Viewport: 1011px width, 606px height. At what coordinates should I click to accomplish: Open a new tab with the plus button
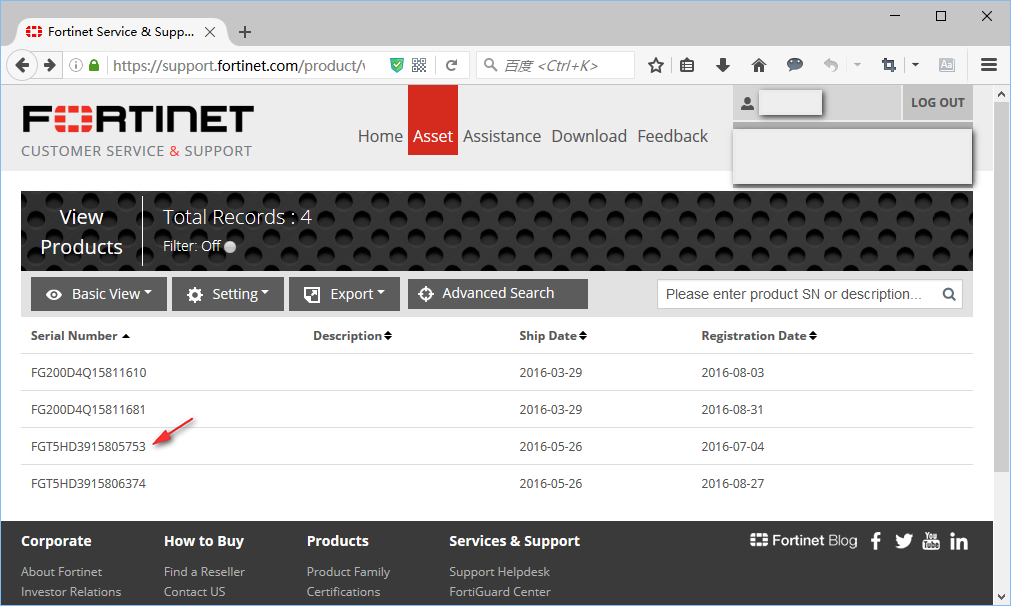pos(245,32)
